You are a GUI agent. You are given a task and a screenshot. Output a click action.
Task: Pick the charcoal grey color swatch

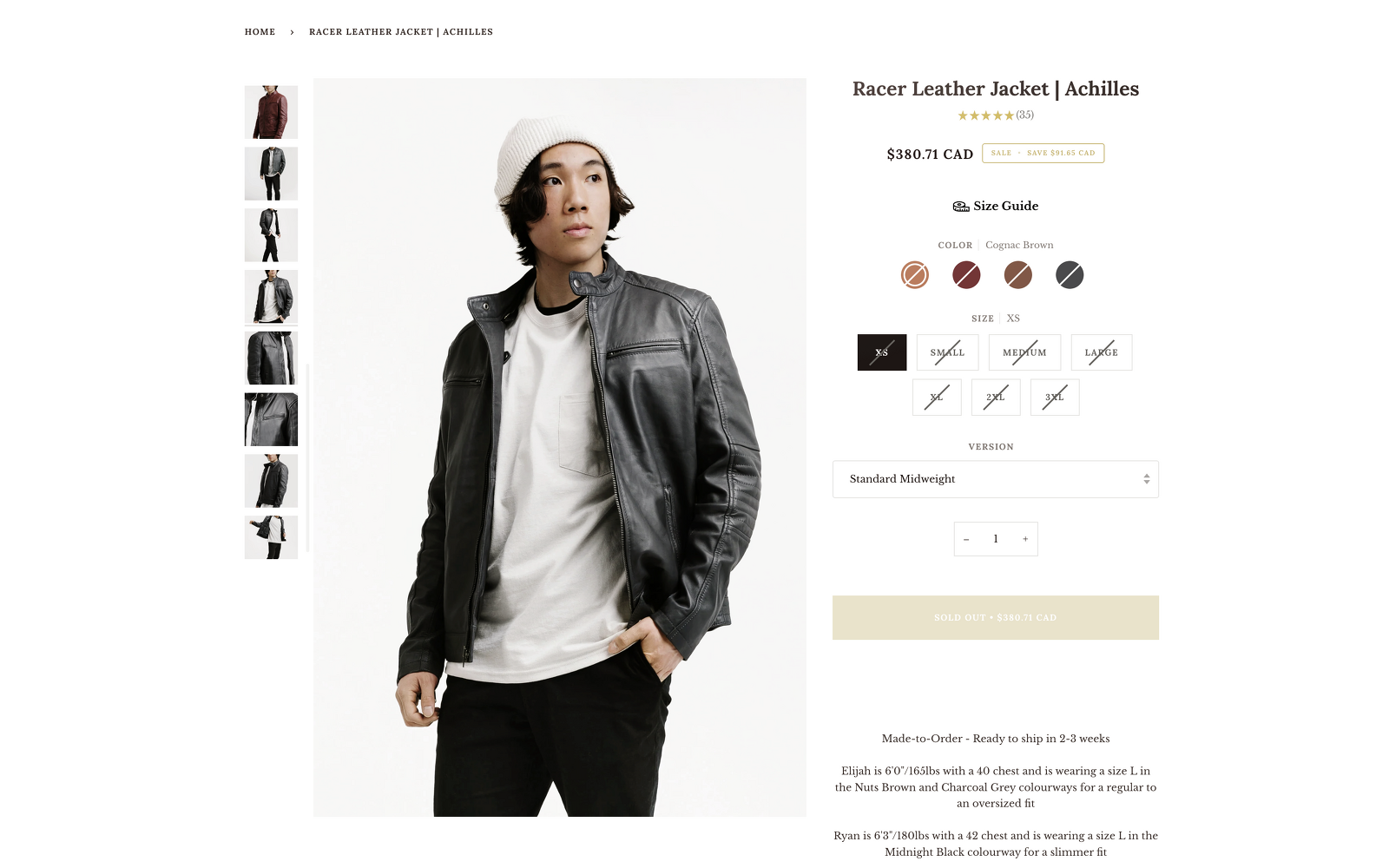click(x=1070, y=275)
